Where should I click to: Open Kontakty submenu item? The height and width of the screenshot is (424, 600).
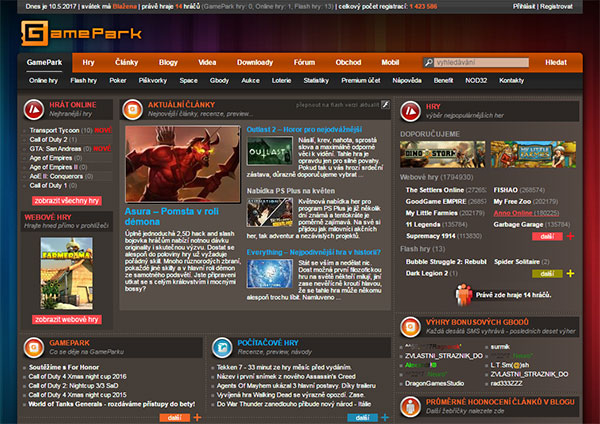[512, 80]
